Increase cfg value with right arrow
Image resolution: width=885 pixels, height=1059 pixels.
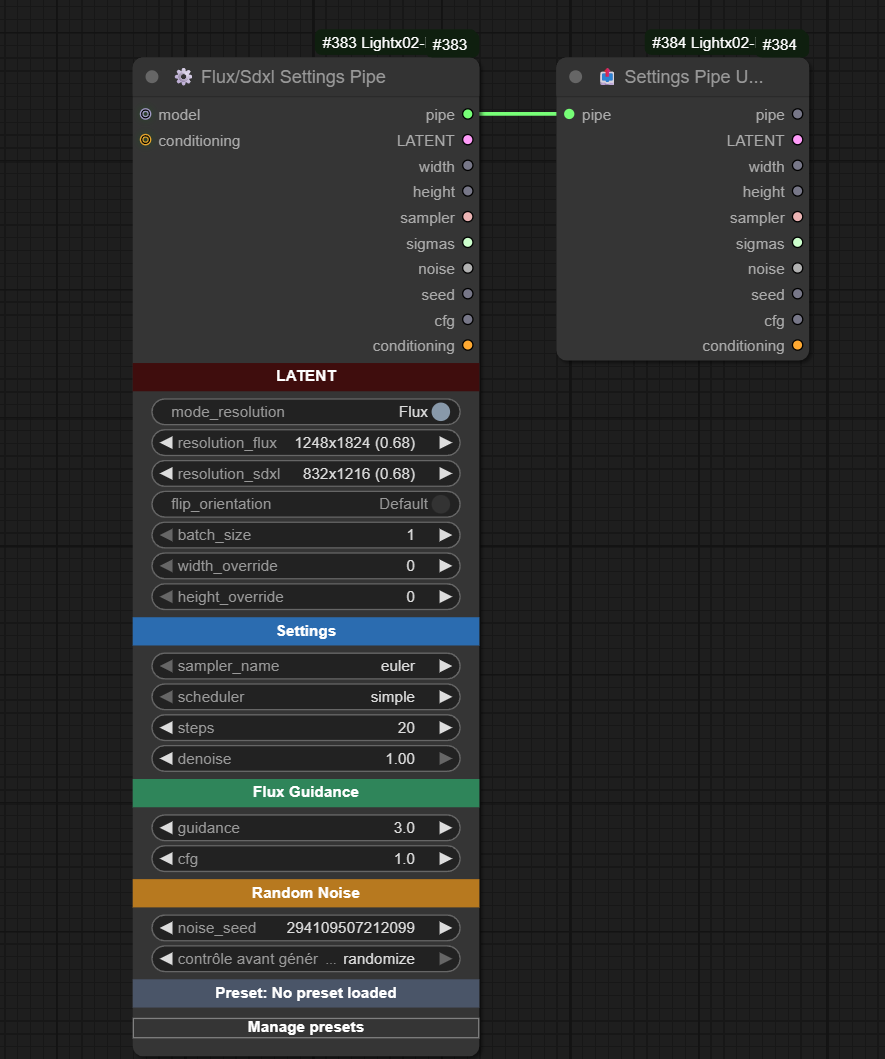pyautogui.click(x=445, y=859)
